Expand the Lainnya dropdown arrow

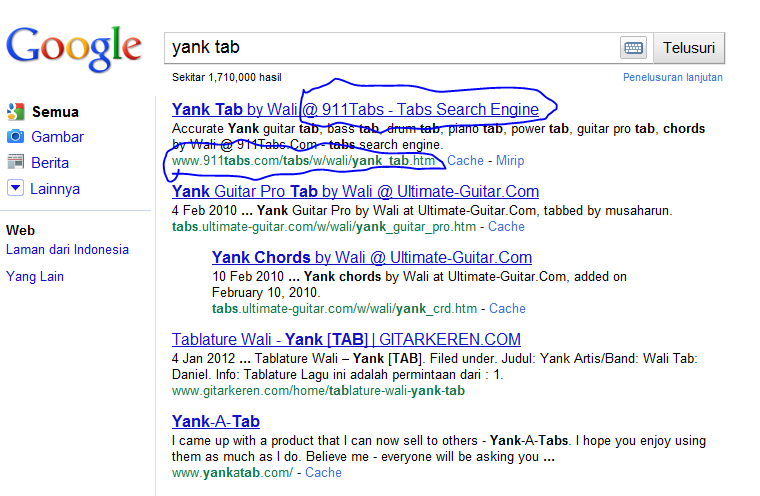[15, 188]
